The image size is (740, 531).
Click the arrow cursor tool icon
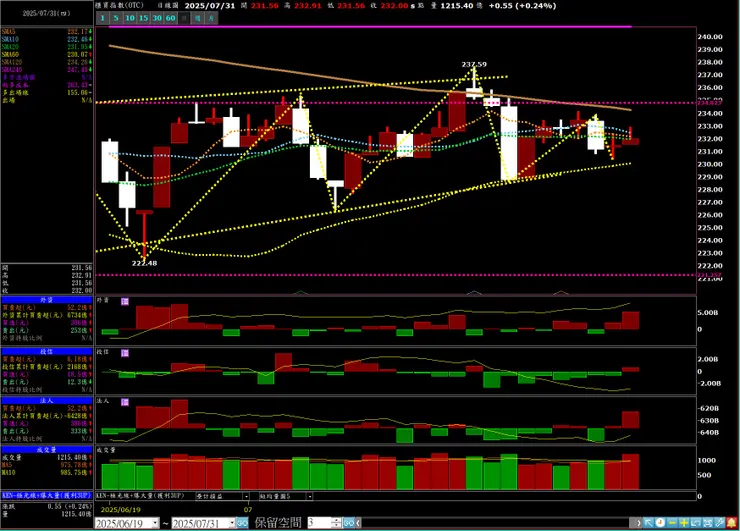[x=648, y=523]
